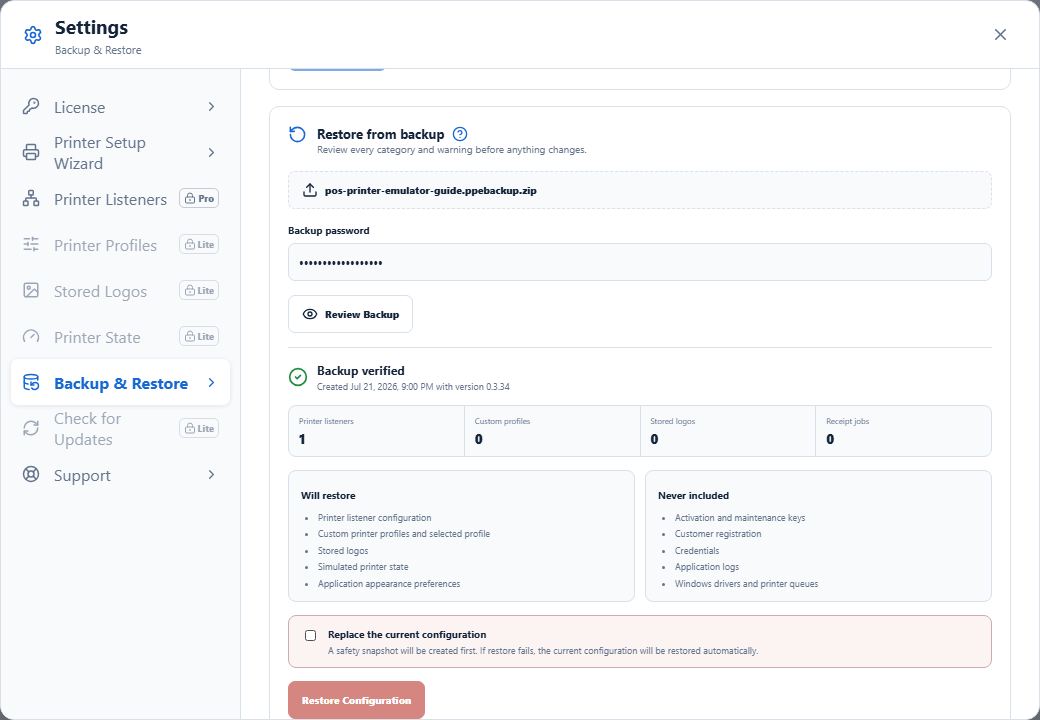The width and height of the screenshot is (1040, 720).
Task: Click the Printer Profiles sliders icon
Action: [x=31, y=245]
